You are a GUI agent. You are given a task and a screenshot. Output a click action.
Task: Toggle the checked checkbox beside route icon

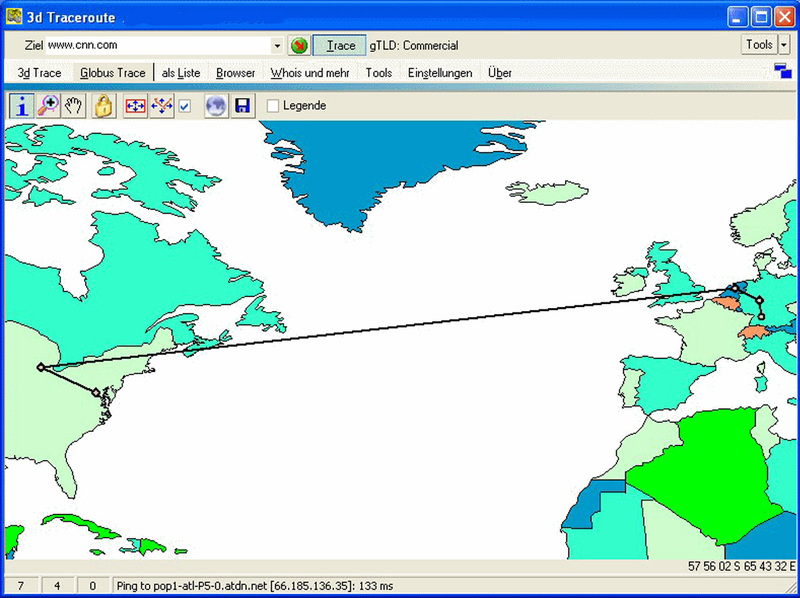[185, 106]
